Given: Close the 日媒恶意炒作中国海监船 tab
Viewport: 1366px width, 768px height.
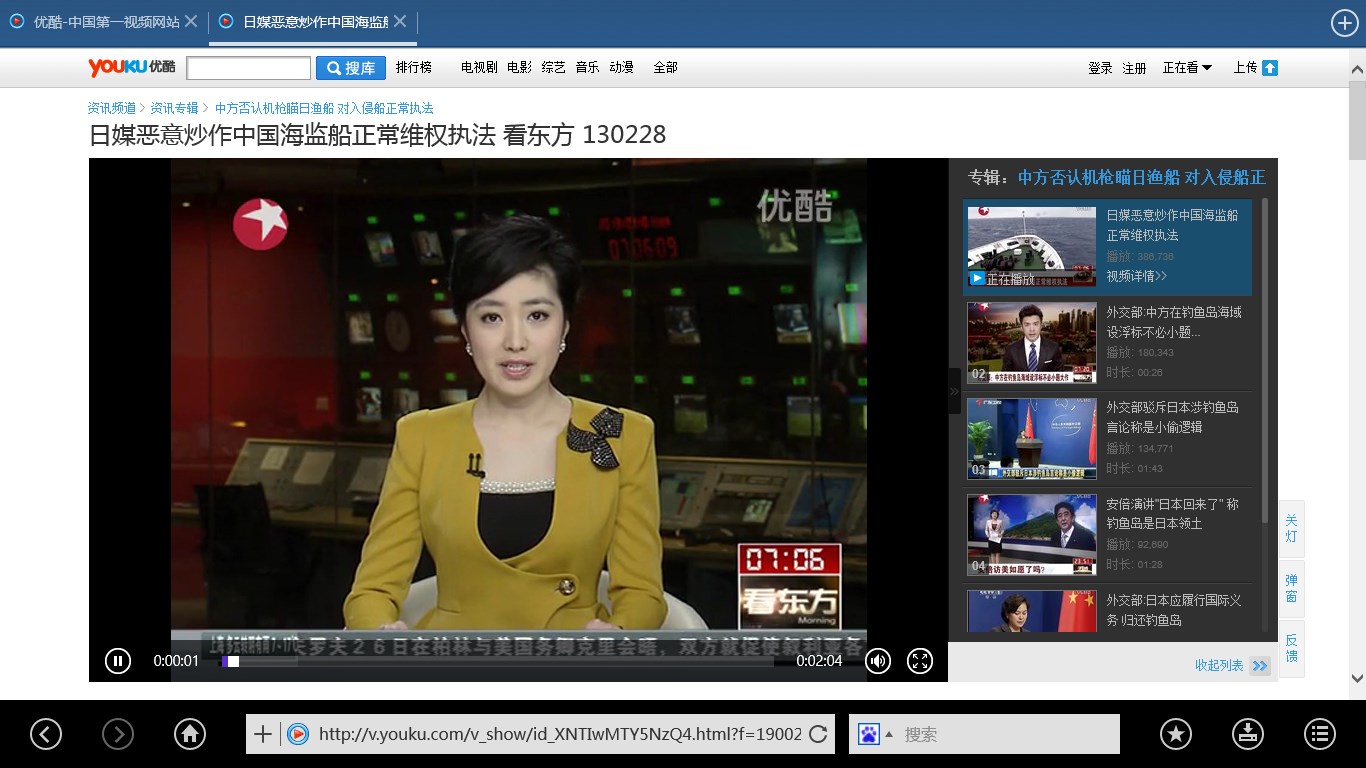Looking at the screenshot, I should 400,21.
